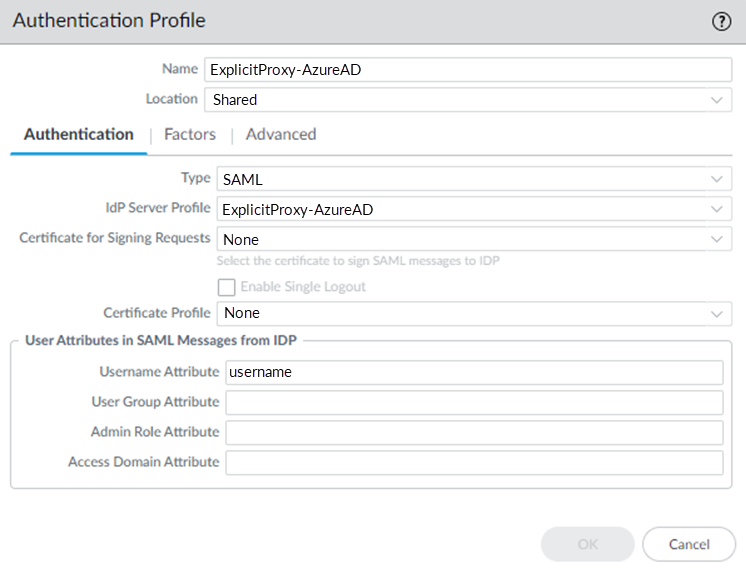
Task: Click the Access Domain Attribute field
Action: pyautogui.click(x=474, y=462)
